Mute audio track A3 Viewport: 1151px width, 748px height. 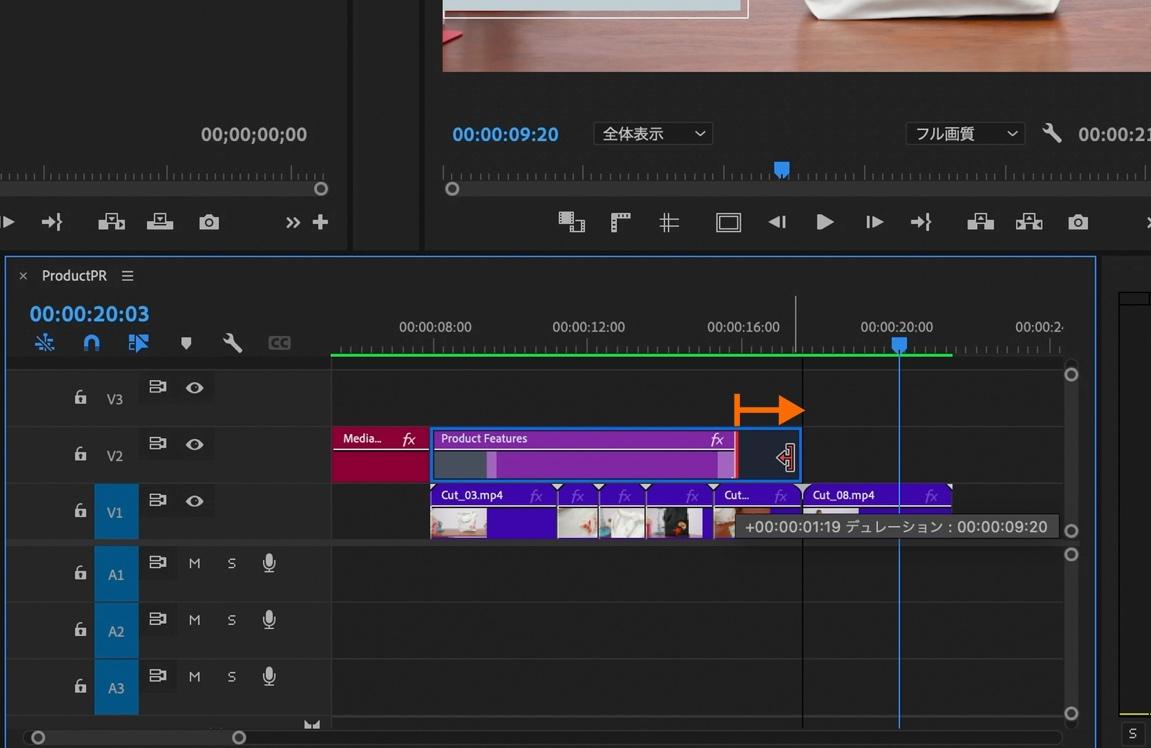click(x=194, y=676)
